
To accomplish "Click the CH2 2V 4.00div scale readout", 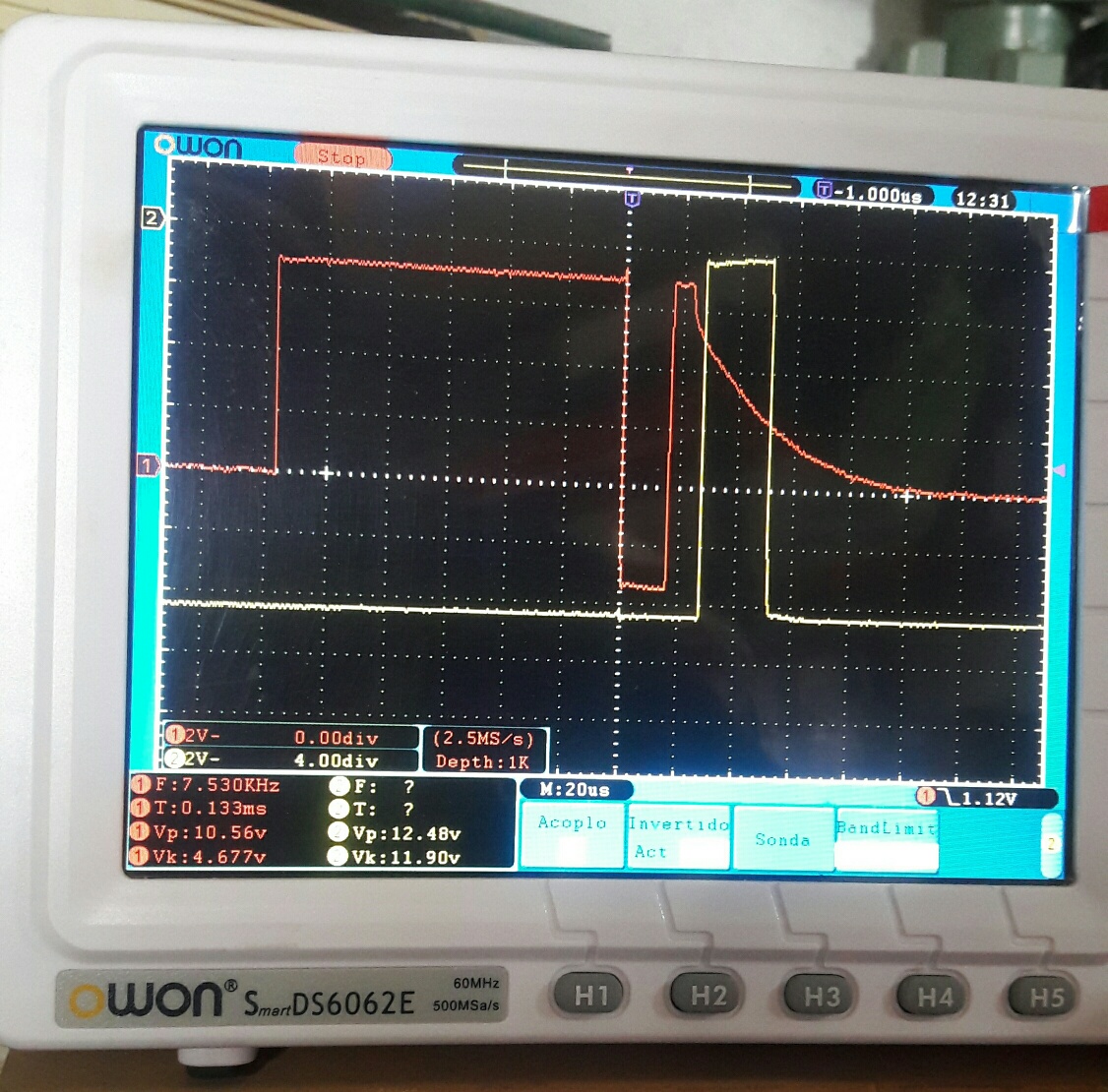I will pos(291,760).
